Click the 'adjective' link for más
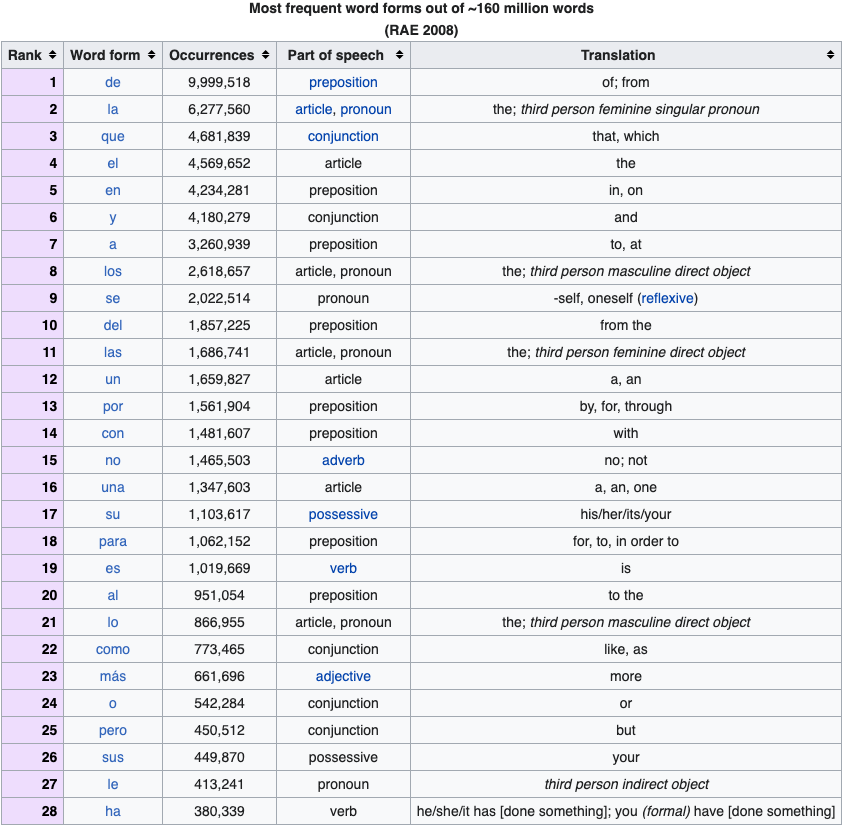This screenshot has height=825, width=842. [x=343, y=676]
